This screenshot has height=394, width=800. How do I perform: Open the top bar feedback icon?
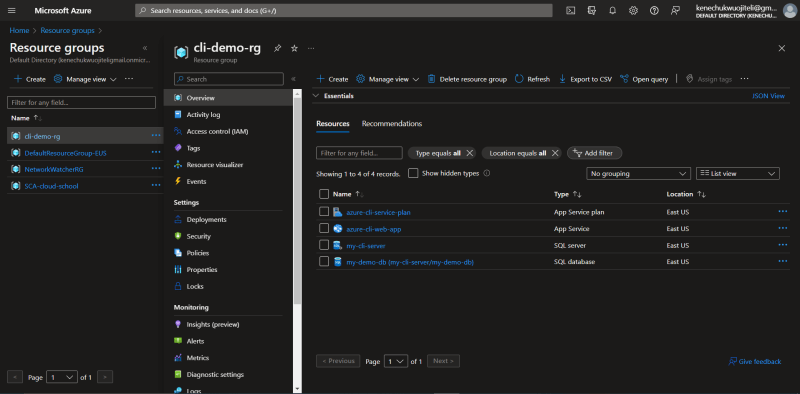point(676,11)
